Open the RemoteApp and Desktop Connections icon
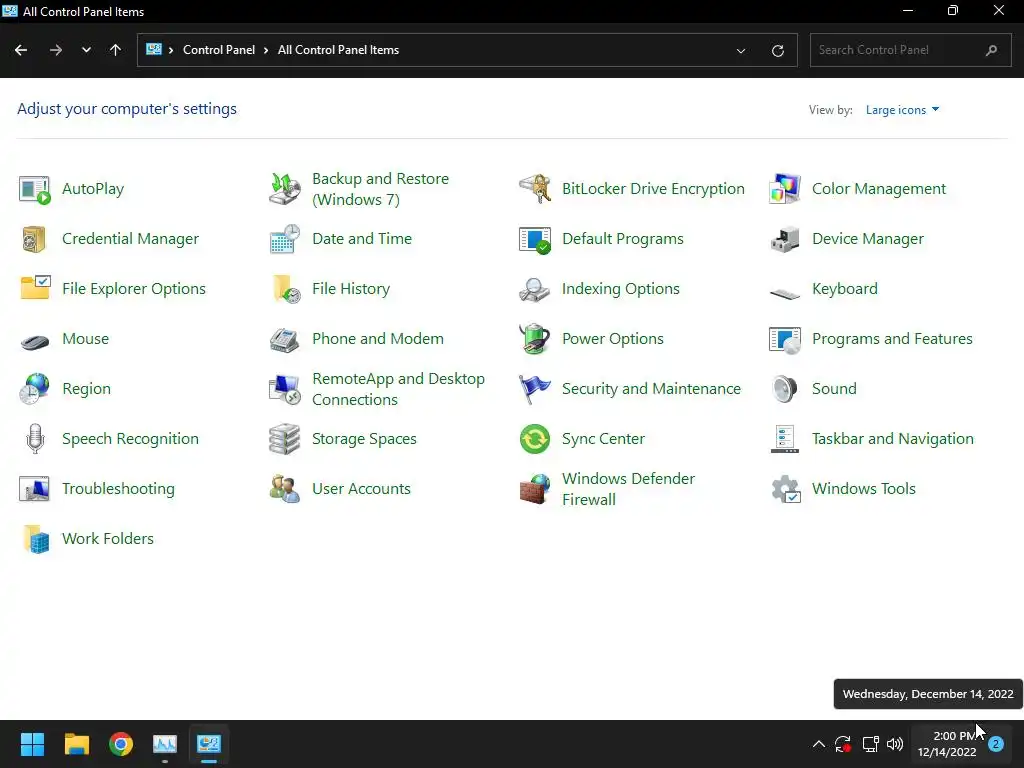The width and height of the screenshot is (1024, 768). (x=285, y=389)
